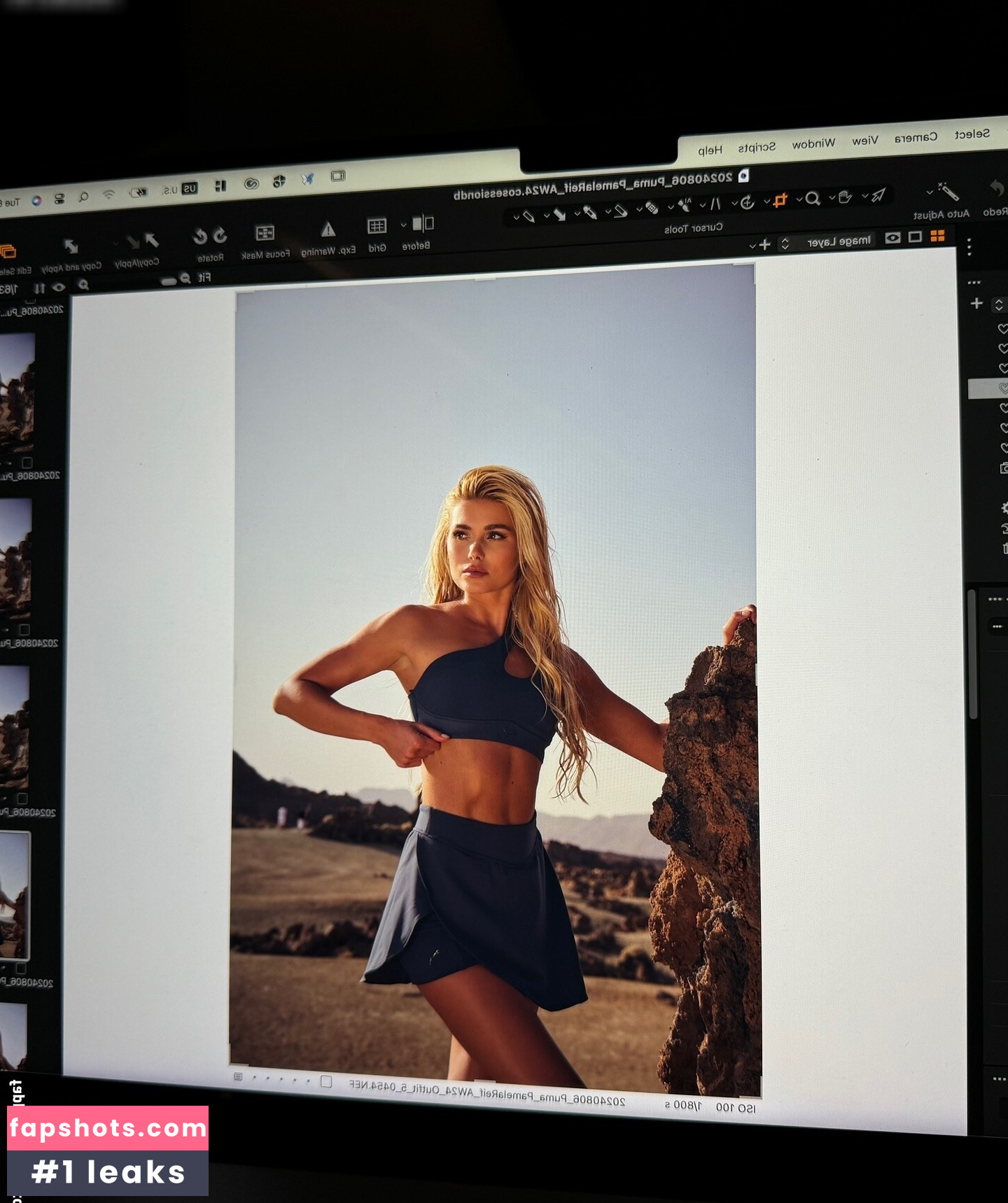Toggle the Grid overlay

click(x=377, y=225)
